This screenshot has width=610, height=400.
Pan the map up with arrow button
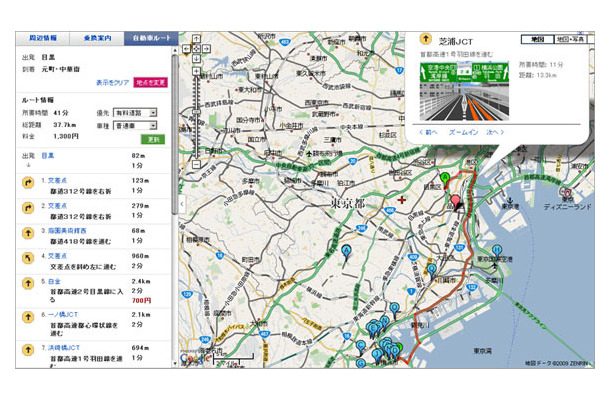point(196,39)
